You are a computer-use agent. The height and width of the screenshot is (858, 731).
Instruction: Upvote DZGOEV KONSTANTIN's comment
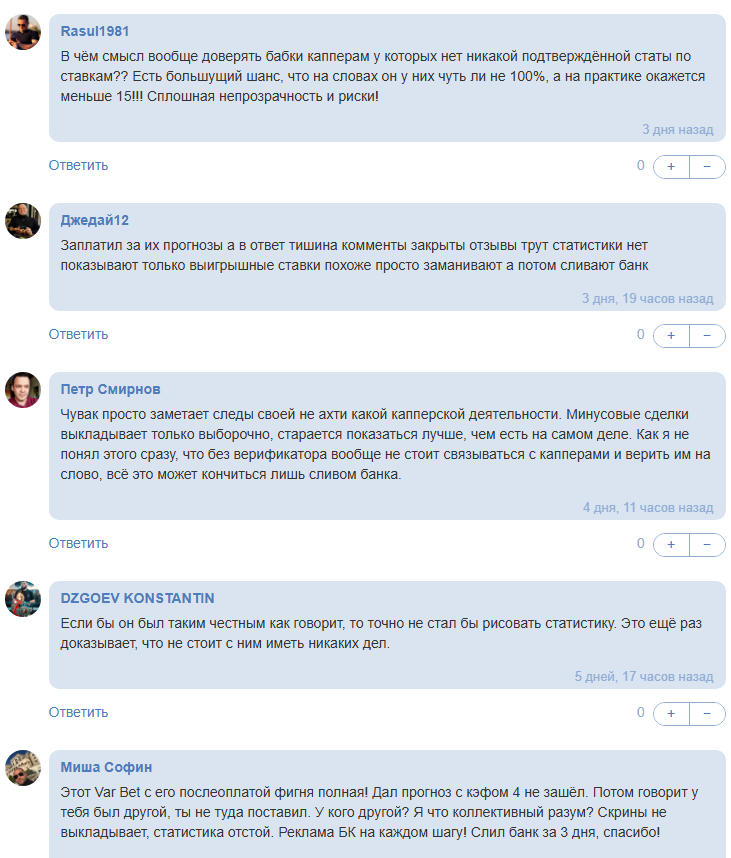click(x=671, y=713)
